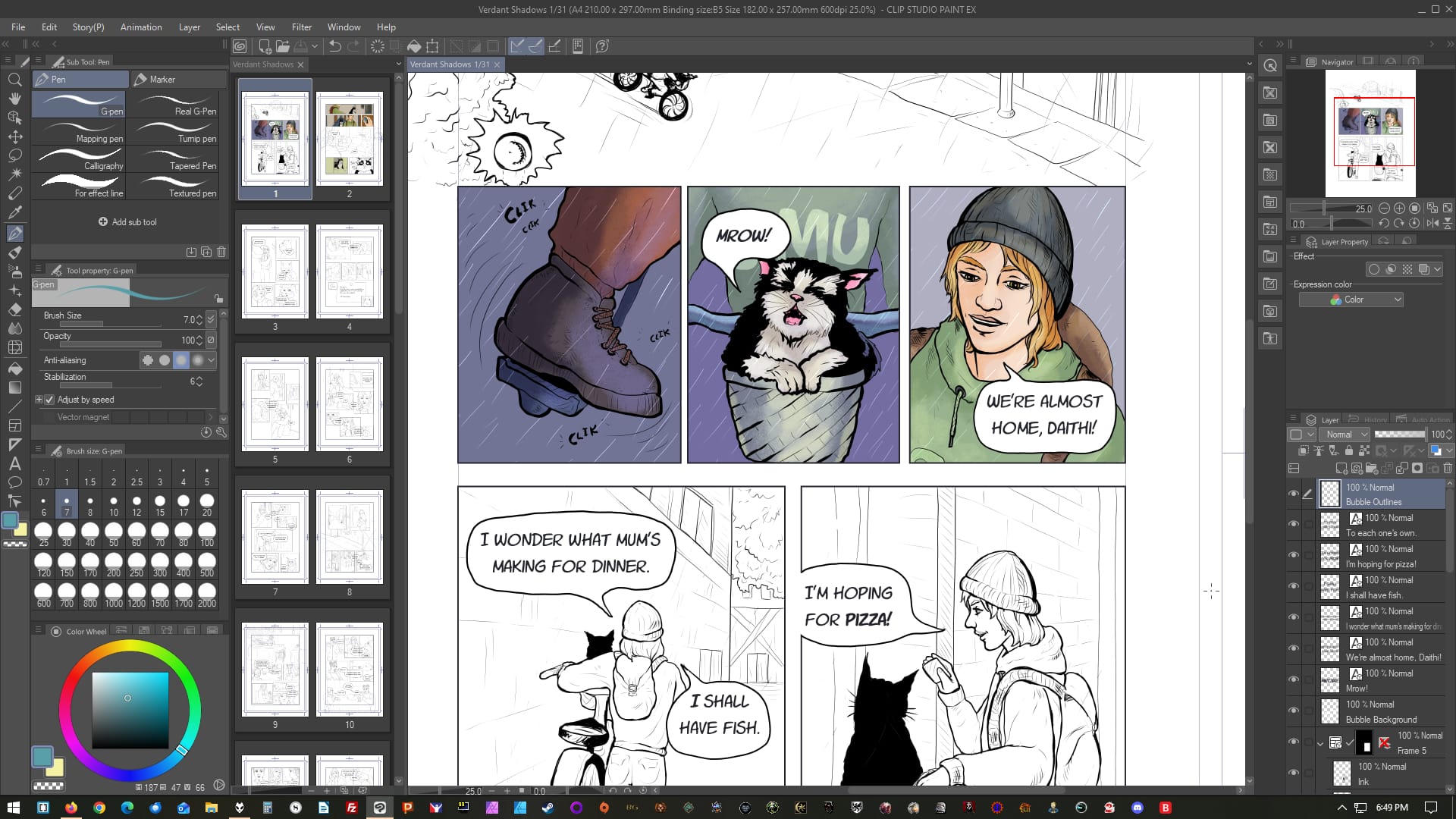
Task: Select the Eraser tool in the toolbar
Action: pos(14,309)
